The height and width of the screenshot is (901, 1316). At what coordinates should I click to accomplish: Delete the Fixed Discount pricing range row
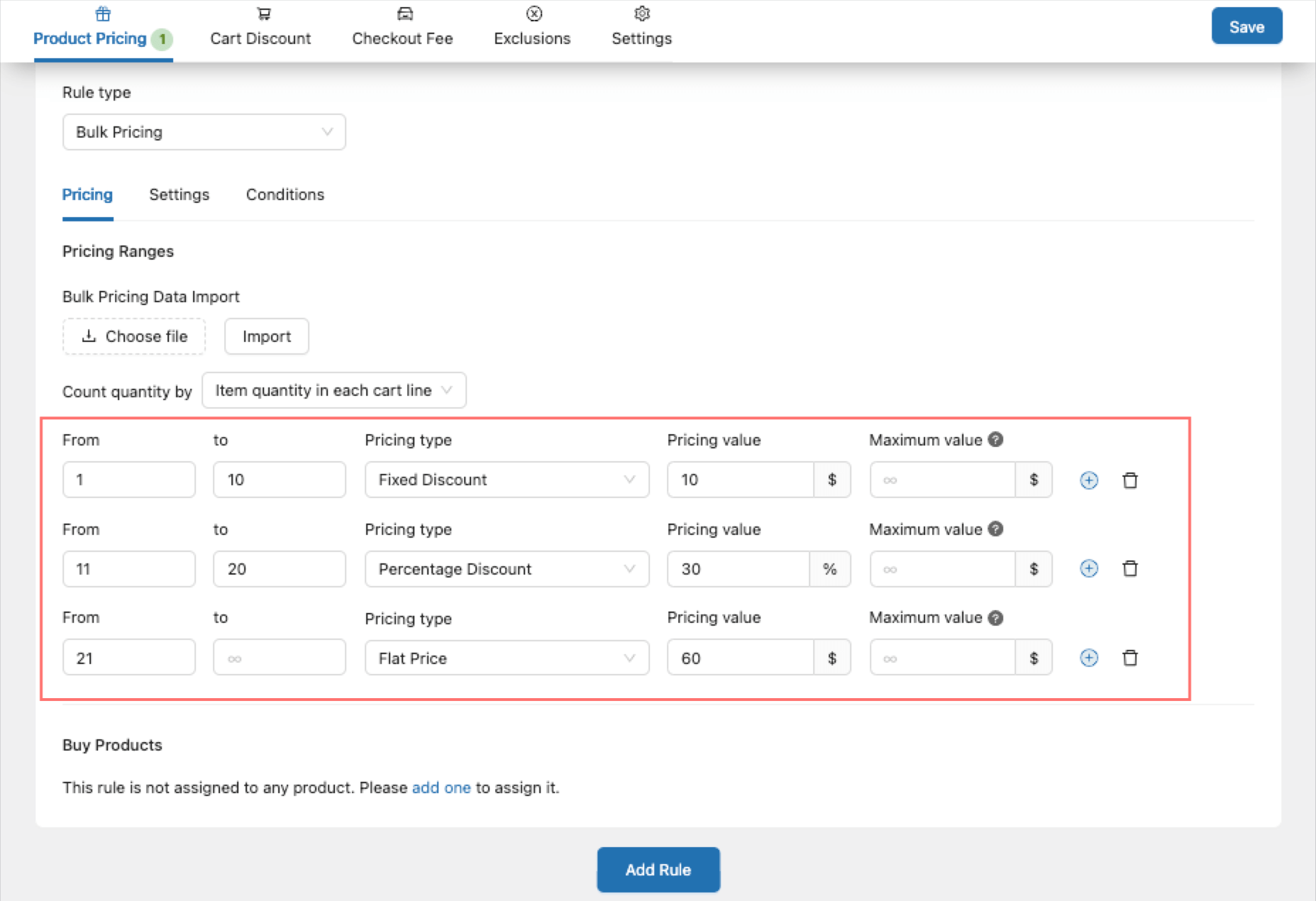pos(1130,480)
